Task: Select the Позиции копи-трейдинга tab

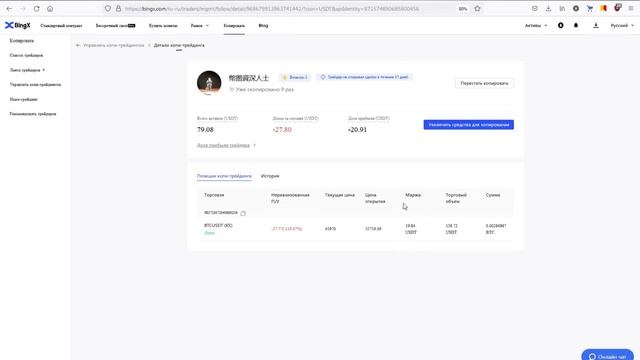Action: (224, 176)
